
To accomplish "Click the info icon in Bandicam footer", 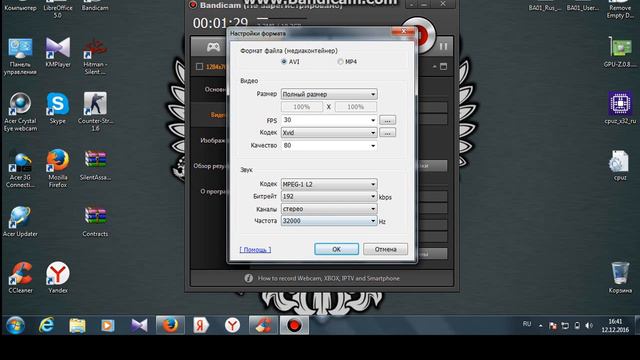I will [x=248, y=278].
